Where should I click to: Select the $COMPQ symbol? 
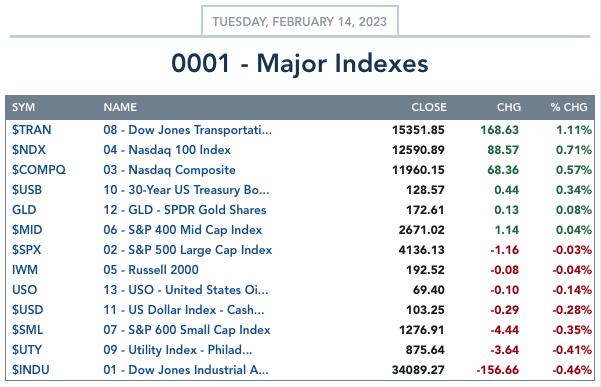click(39, 170)
